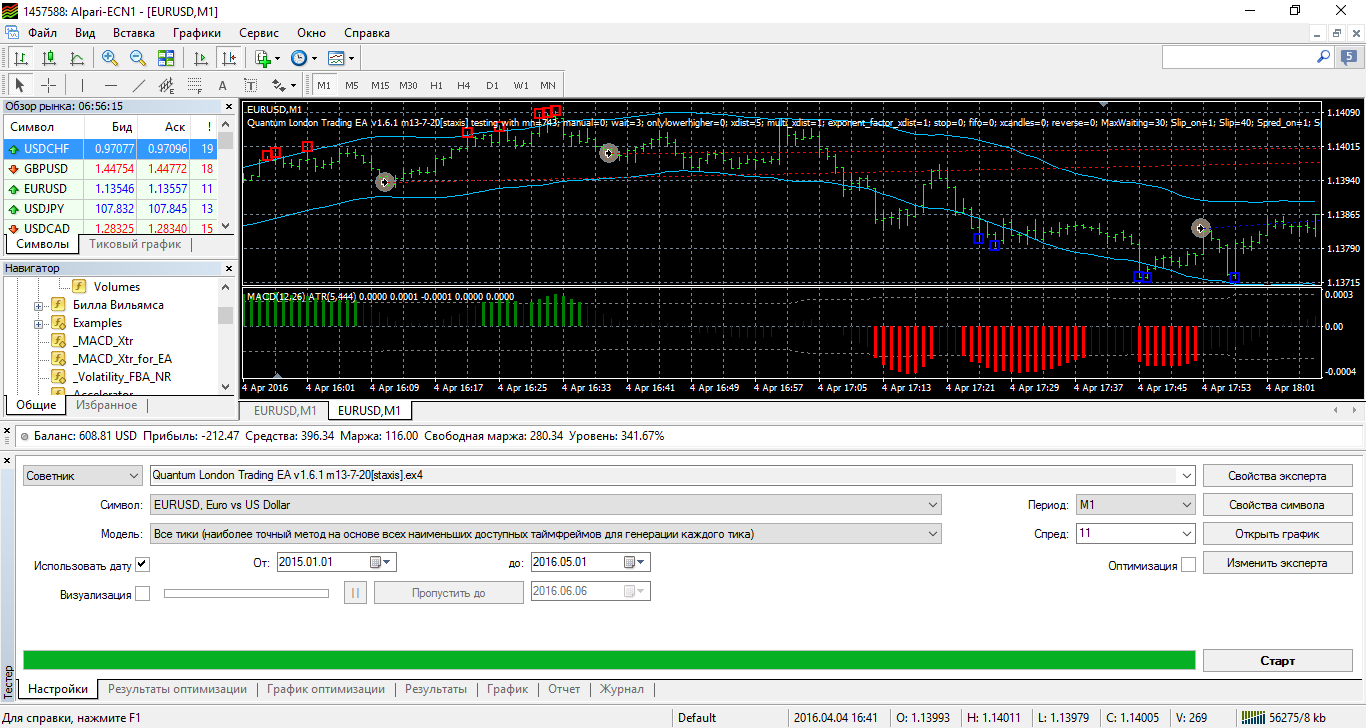Select the crosshair cursor tool
This screenshot has width=1366, height=728.
(48, 85)
